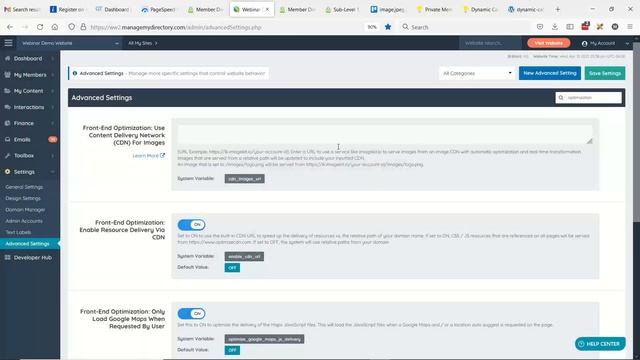The width and height of the screenshot is (640, 360).
Task: Click the Toolbox sidebar chevron
Action: coord(53,156)
